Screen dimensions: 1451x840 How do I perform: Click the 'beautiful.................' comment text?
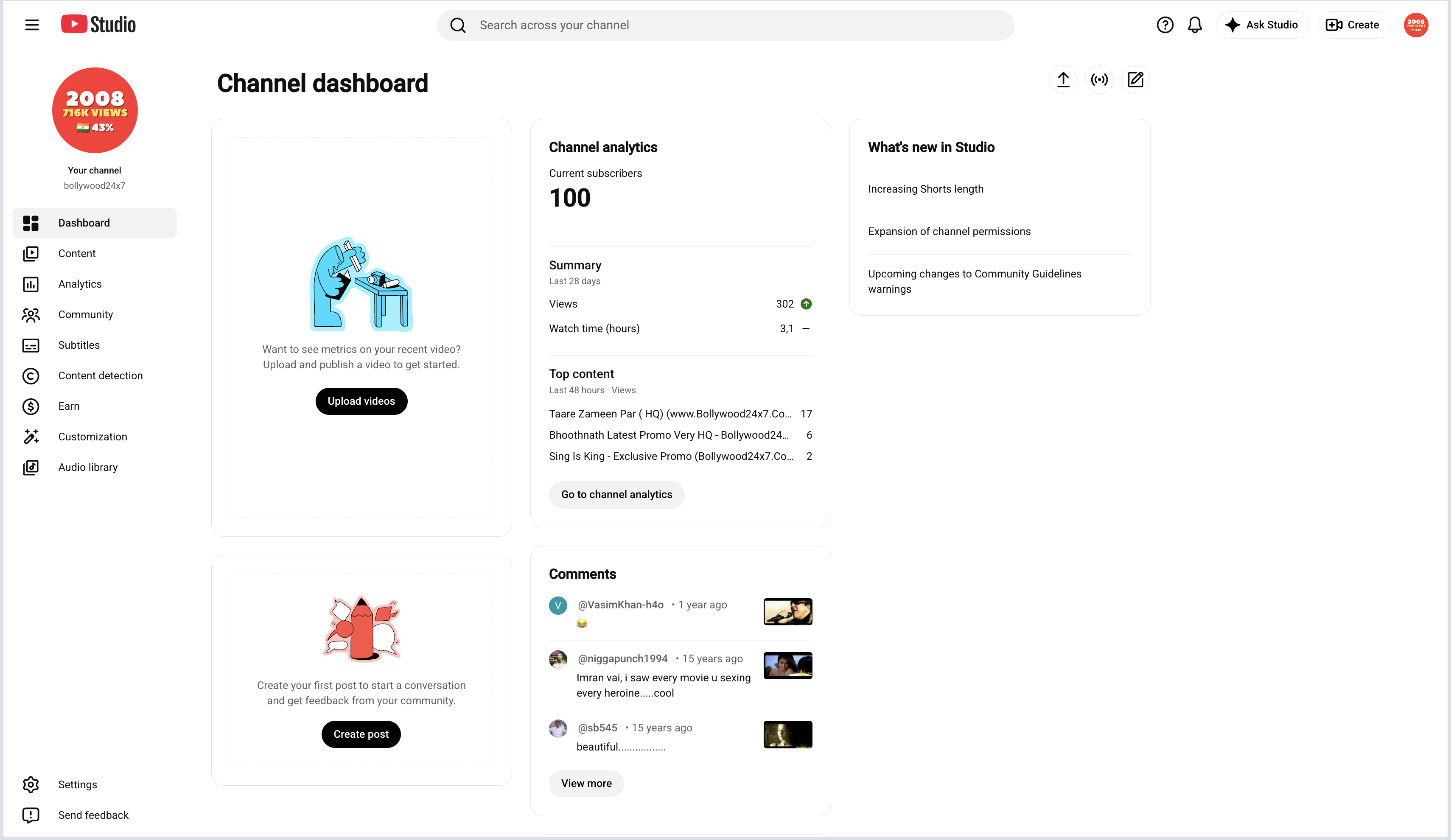tap(621, 747)
